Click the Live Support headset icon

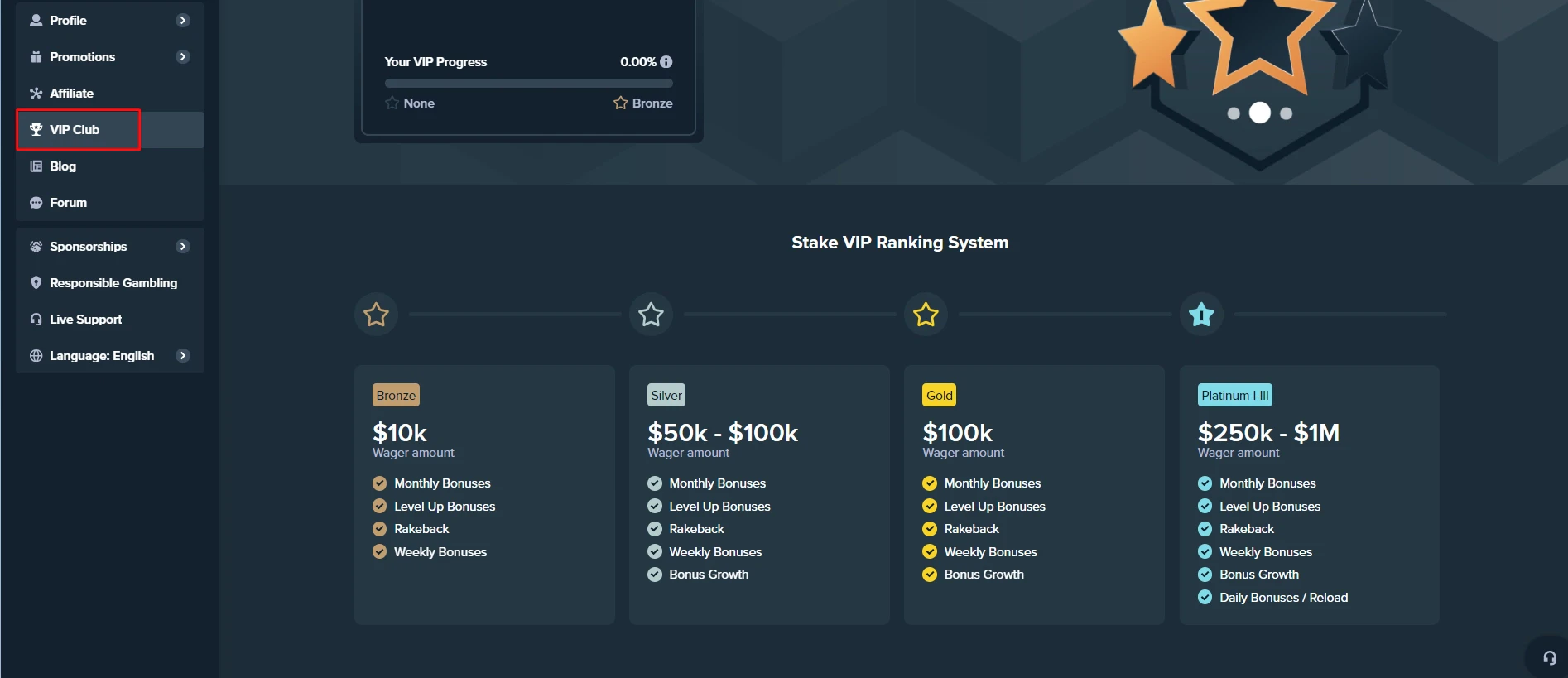pos(36,319)
